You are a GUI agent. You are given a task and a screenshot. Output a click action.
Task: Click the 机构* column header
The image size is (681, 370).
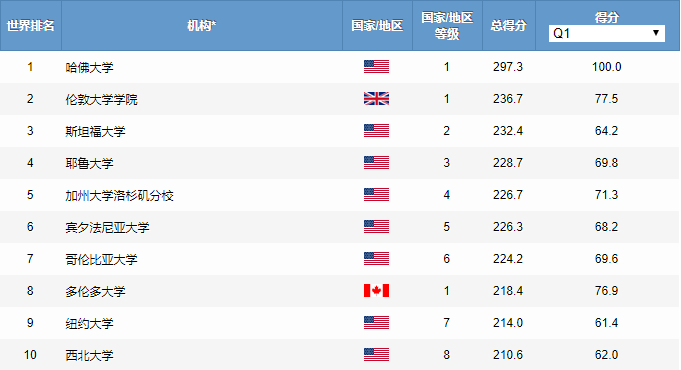pos(202,26)
